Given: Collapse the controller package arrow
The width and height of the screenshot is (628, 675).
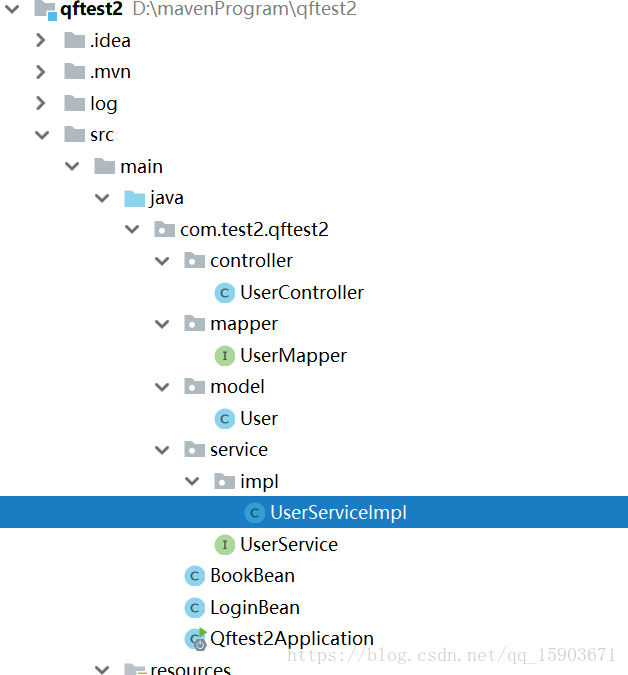Looking at the screenshot, I should [x=162, y=261].
